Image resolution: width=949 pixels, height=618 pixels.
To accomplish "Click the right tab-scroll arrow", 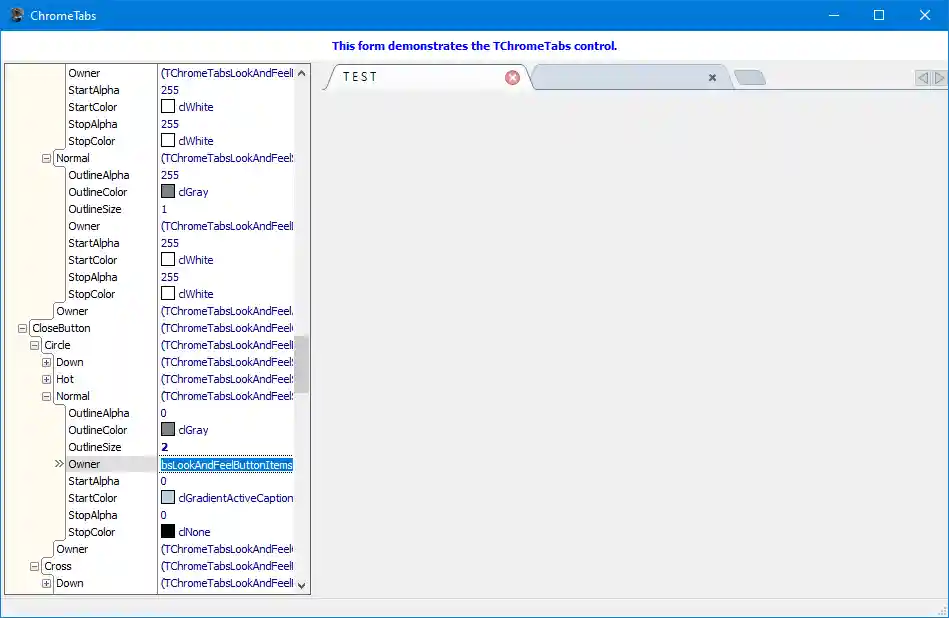I will point(938,76).
